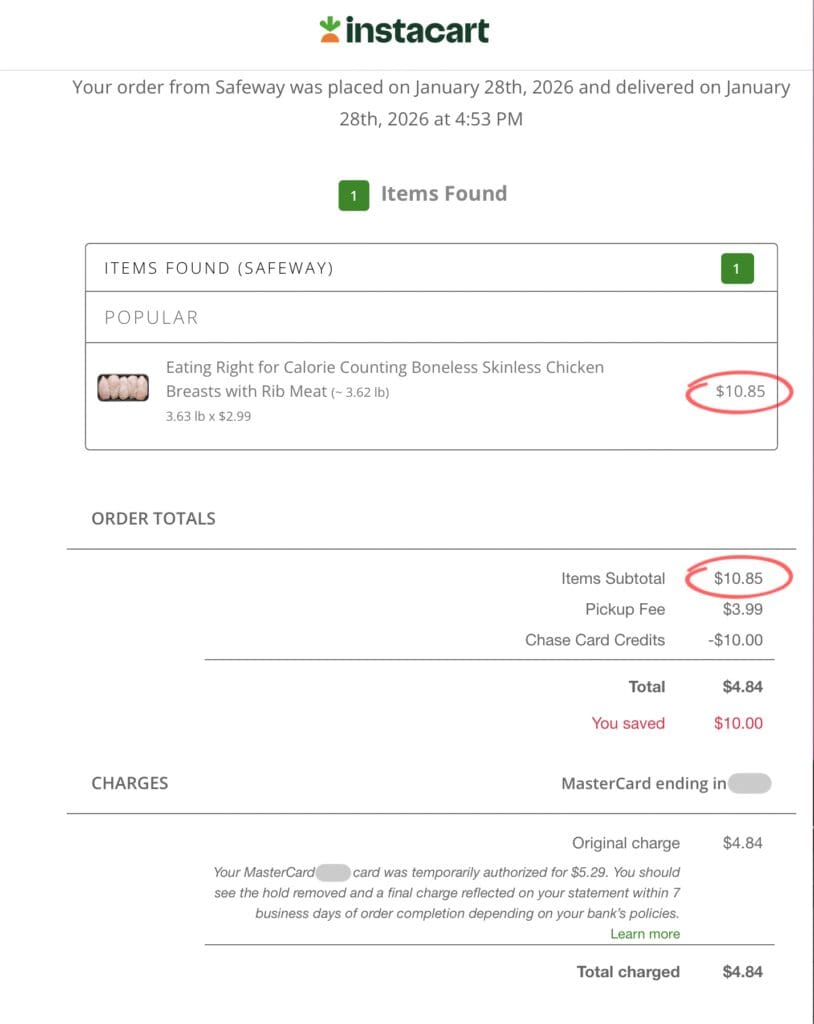Click the Instacart carrot logo icon
814x1024 pixels.
click(330, 29)
